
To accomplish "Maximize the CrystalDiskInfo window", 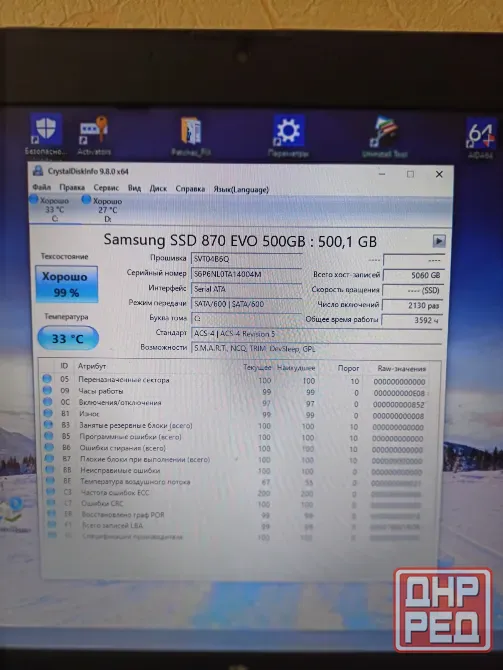I will pos(411,174).
